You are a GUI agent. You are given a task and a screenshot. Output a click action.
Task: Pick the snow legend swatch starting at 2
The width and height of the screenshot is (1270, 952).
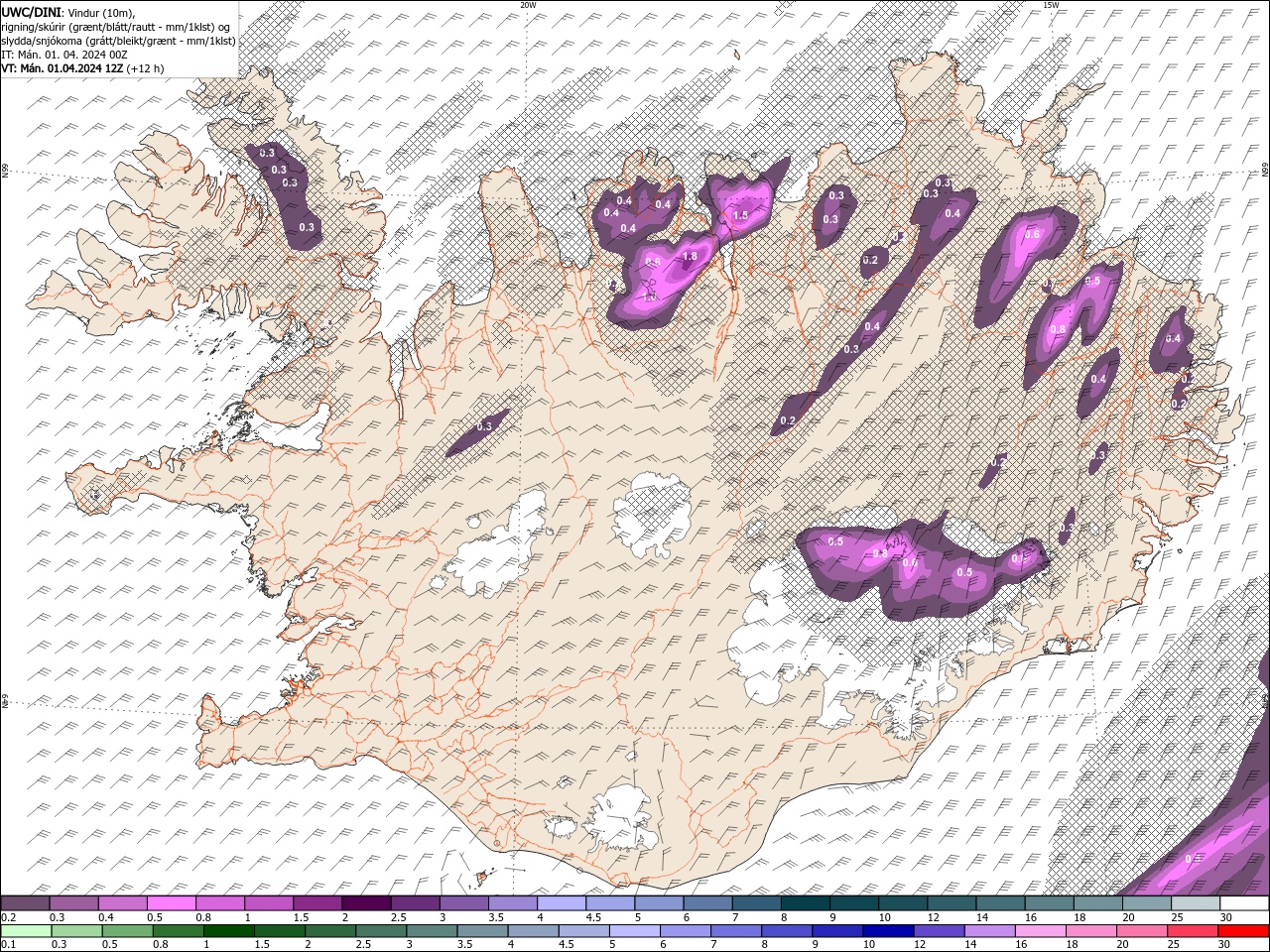point(366,903)
